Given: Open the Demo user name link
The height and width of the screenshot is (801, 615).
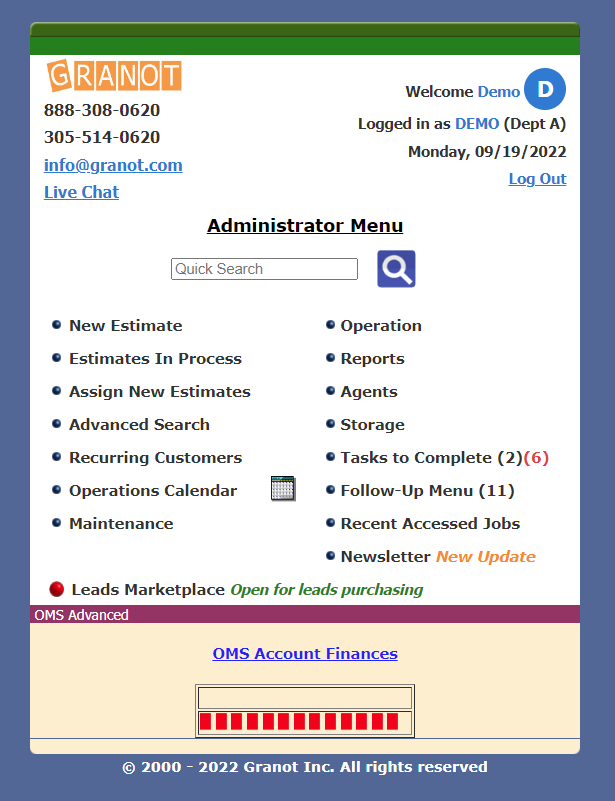Looking at the screenshot, I should (499, 91).
